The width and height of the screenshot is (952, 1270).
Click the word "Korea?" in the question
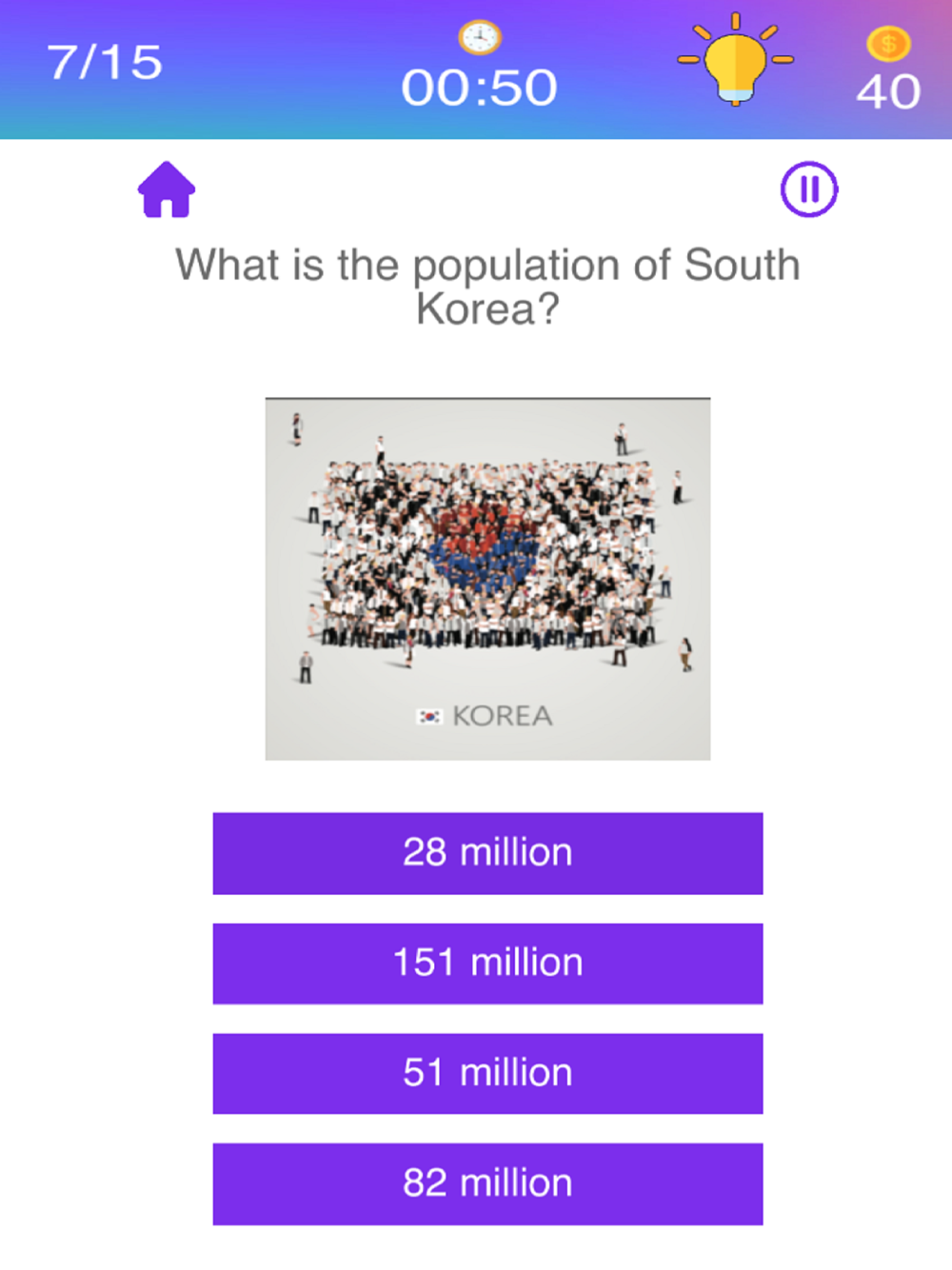point(486,308)
